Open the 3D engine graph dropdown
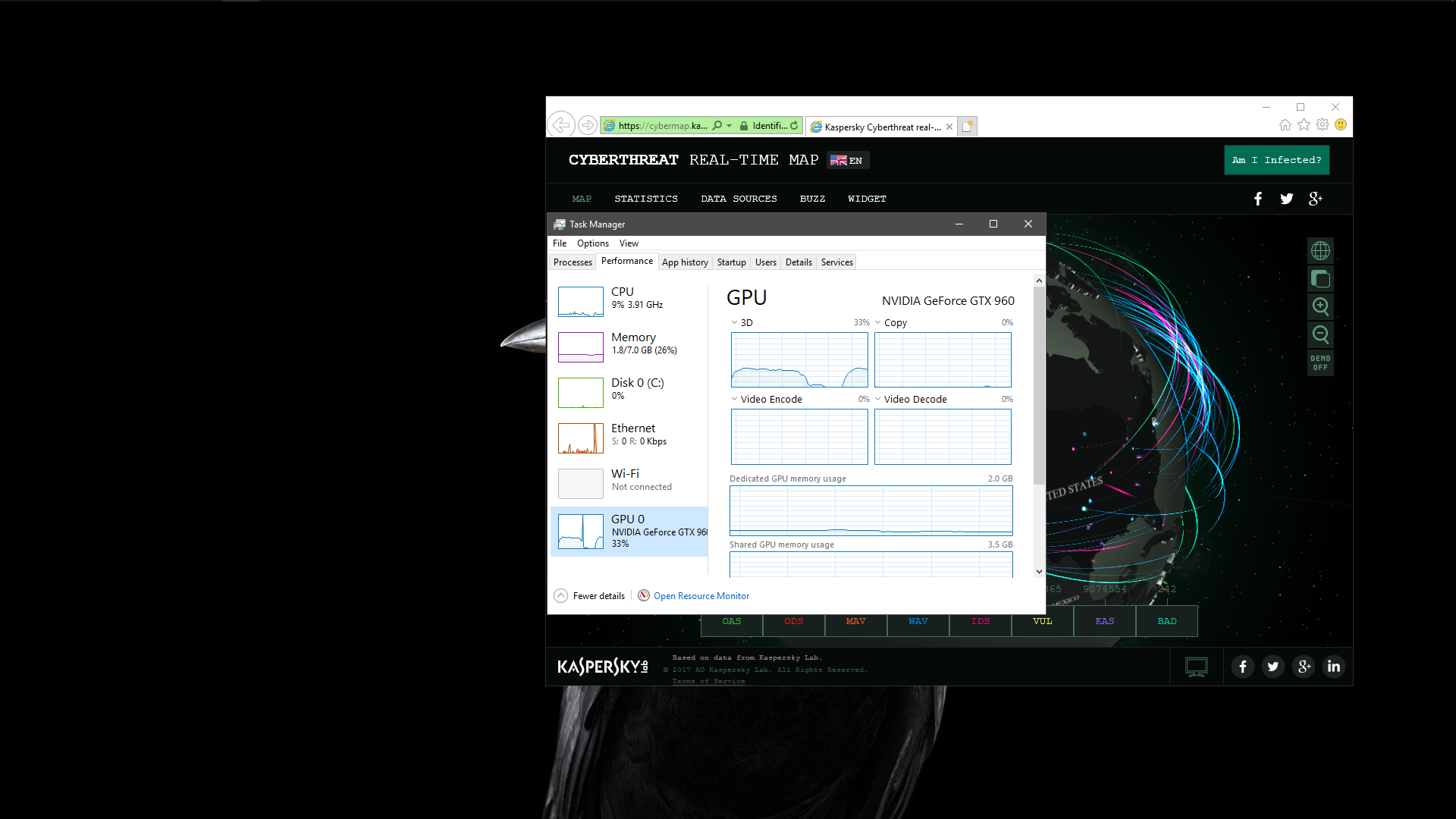The width and height of the screenshot is (1456, 819). 735,323
